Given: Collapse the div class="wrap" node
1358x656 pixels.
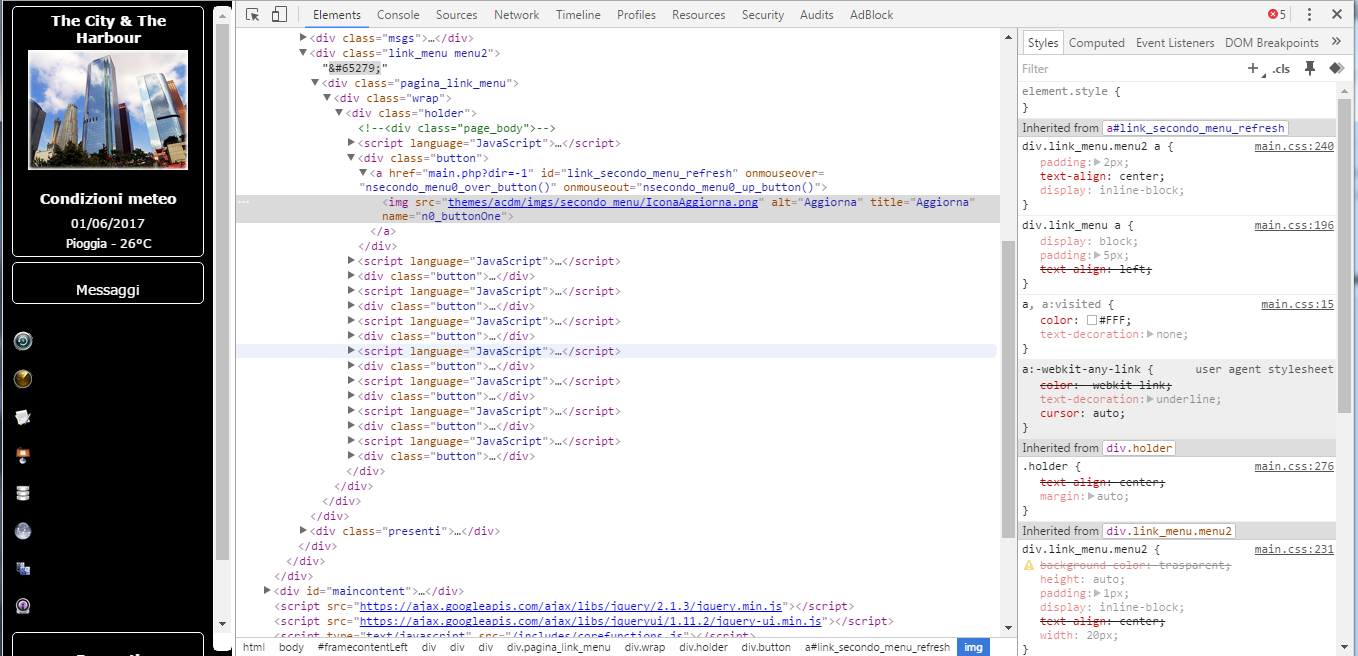Looking at the screenshot, I should click(328, 98).
